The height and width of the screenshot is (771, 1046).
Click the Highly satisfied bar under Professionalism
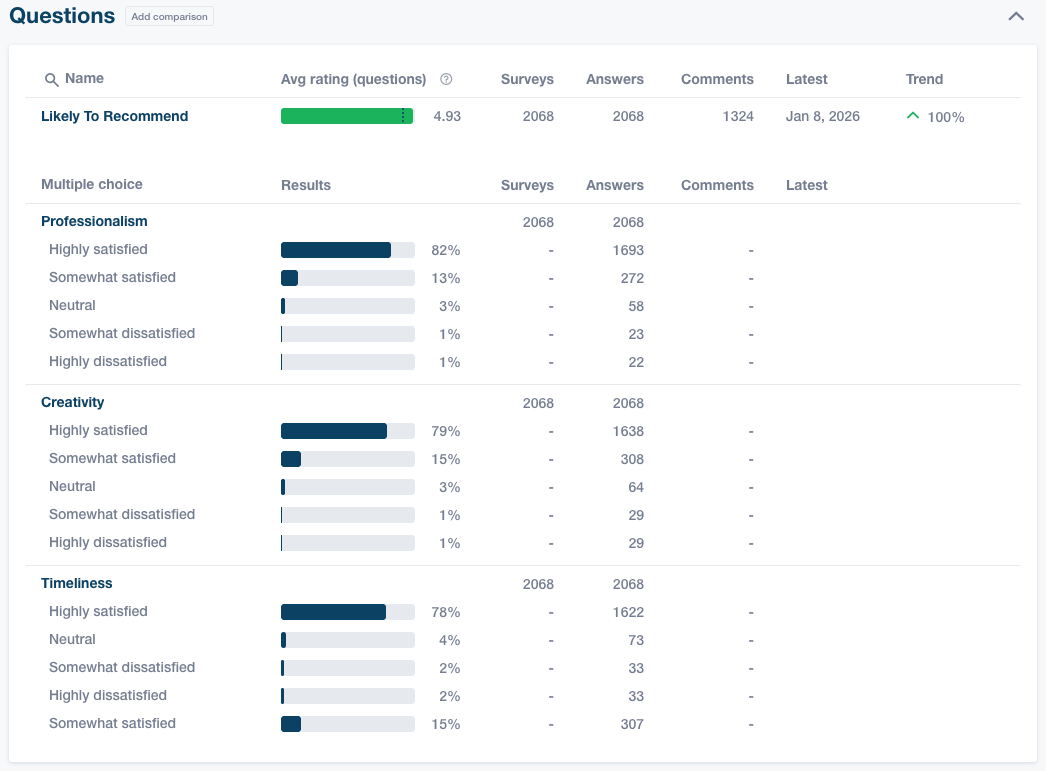point(336,249)
